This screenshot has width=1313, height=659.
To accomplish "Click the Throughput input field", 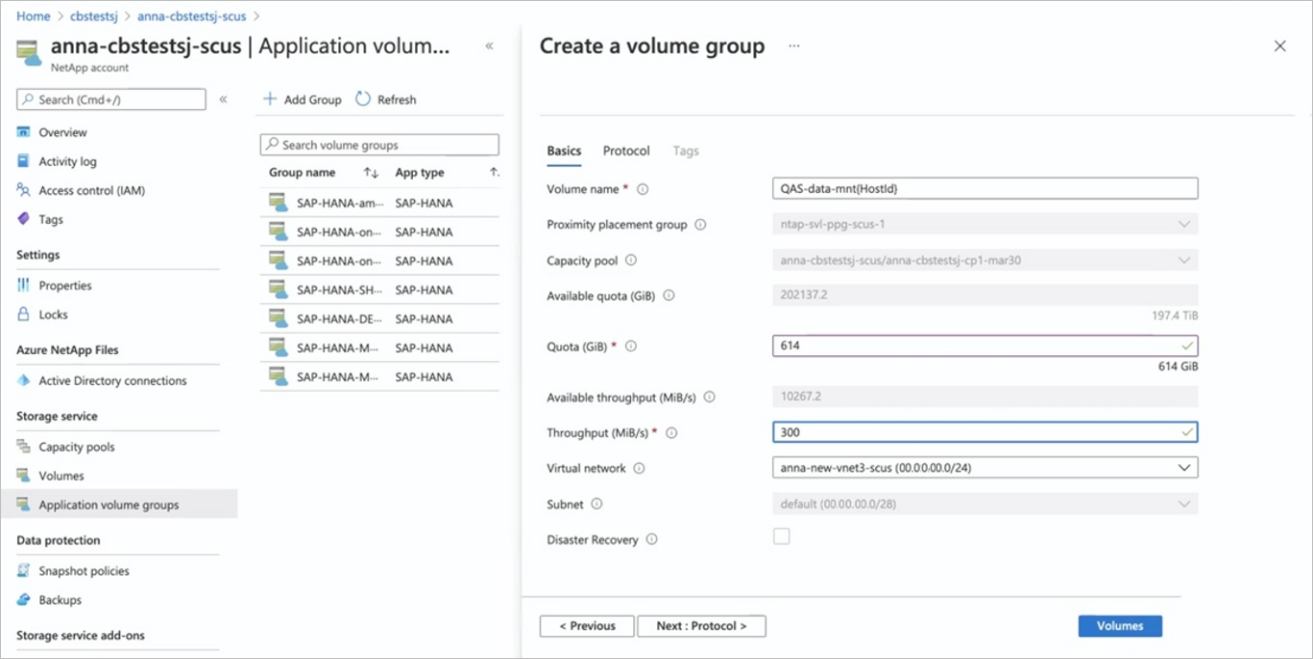I will tap(985, 432).
